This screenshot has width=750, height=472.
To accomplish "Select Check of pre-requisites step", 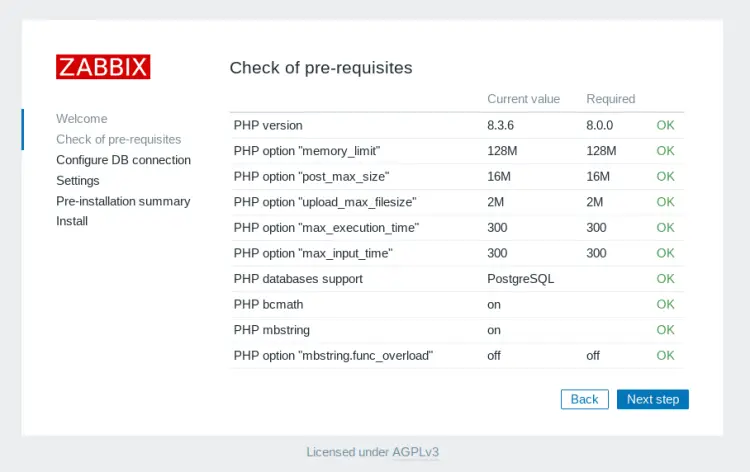I will [119, 139].
